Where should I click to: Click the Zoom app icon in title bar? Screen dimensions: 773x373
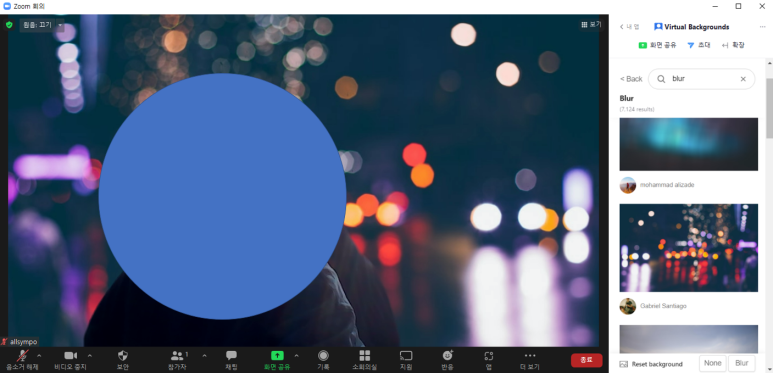[7, 6]
